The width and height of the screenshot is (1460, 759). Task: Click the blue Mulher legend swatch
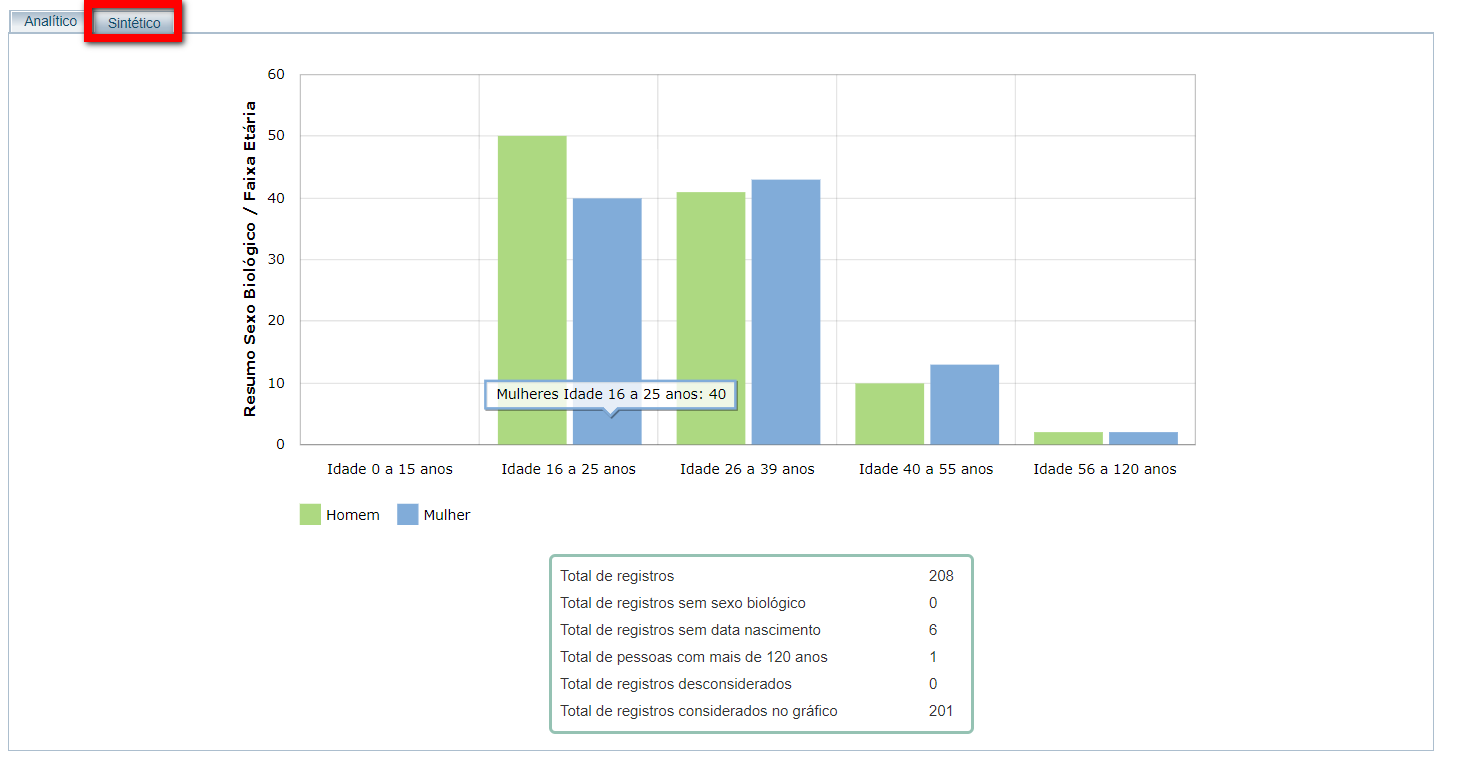(x=407, y=515)
